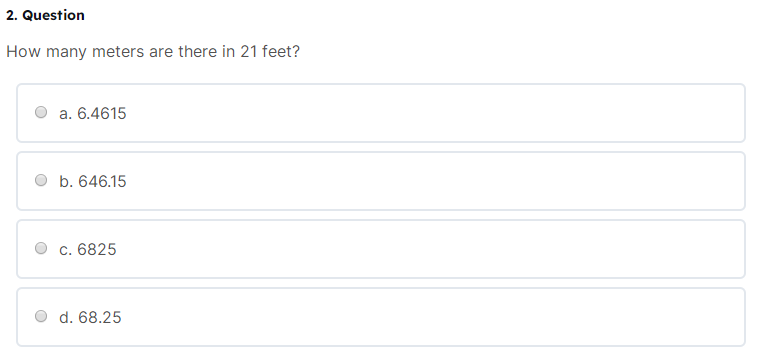The width and height of the screenshot is (763, 360).
Task: Select the radio button for answer c
Action: pos(41,249)
